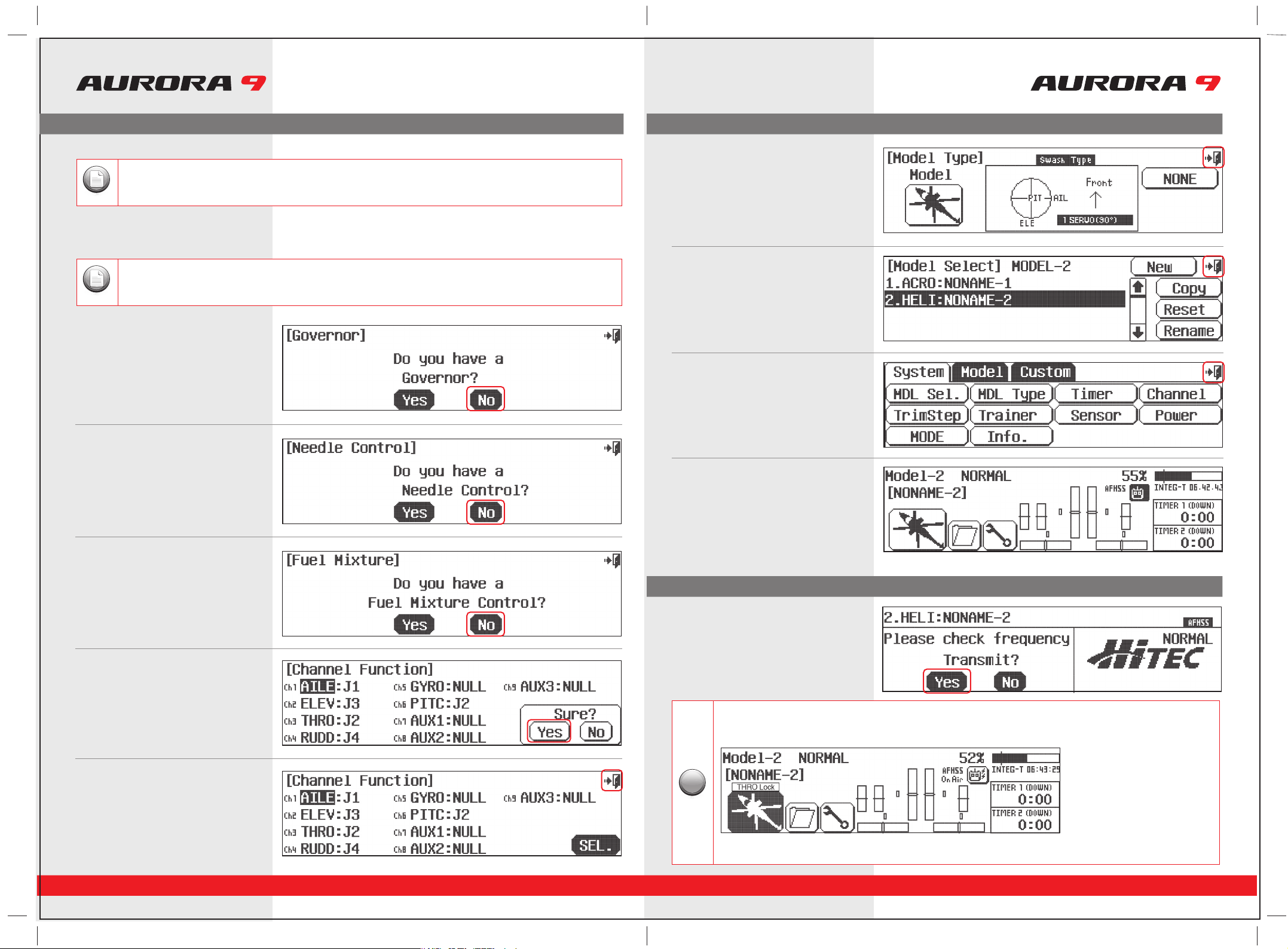This screenshot has width=1288, height=949.
Task: Switch to the Custom tab
Action: coord(1045,372)
